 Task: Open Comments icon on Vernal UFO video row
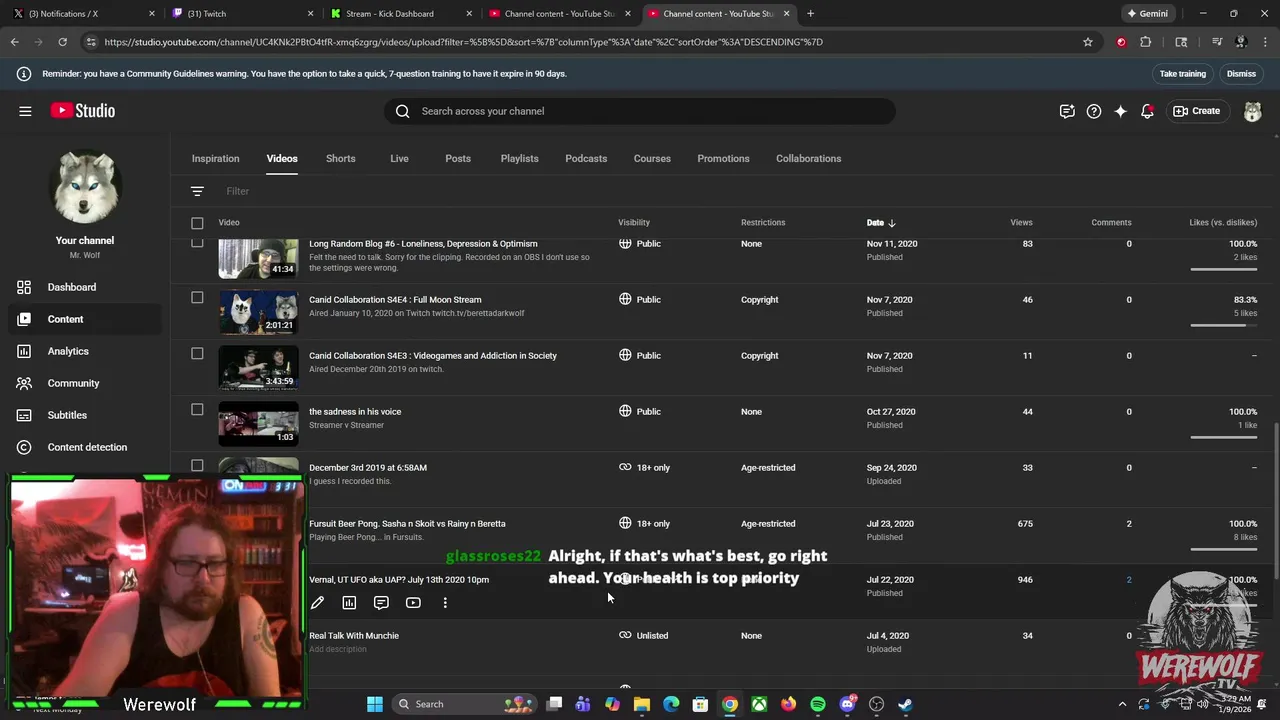381,603
